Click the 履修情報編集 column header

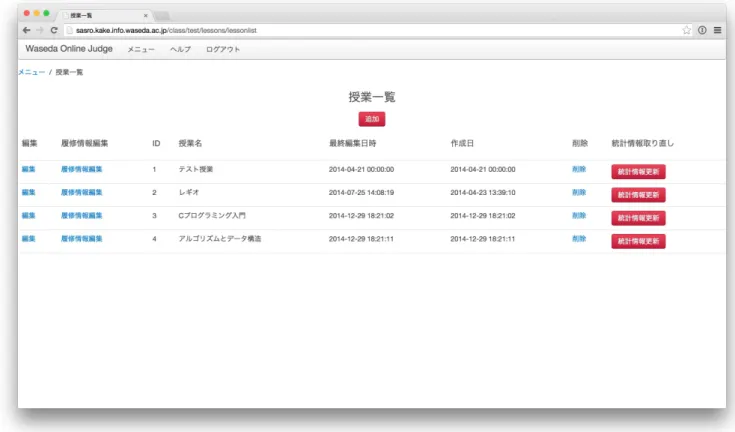(x=84, y=143)
